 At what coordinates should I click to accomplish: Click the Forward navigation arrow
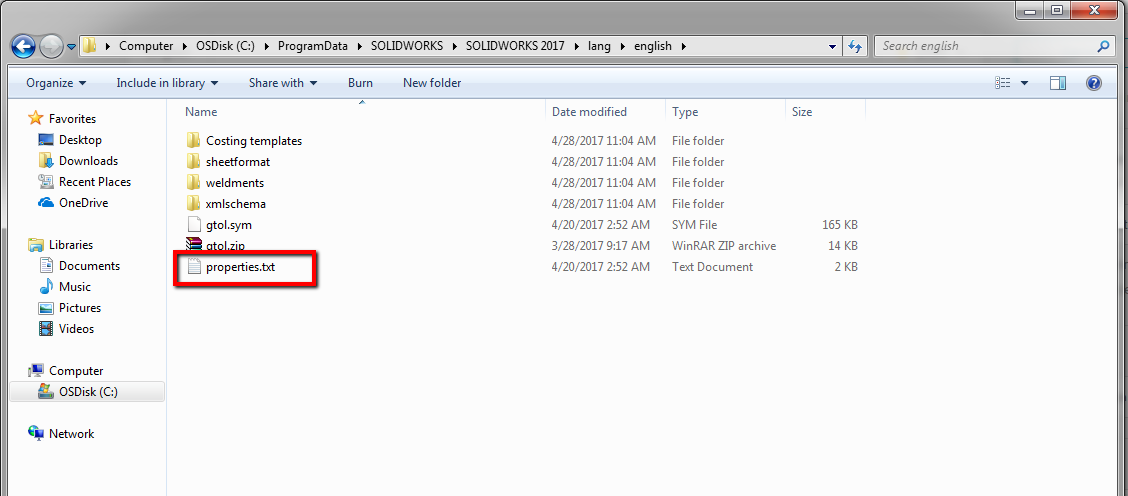coord(50,47)
